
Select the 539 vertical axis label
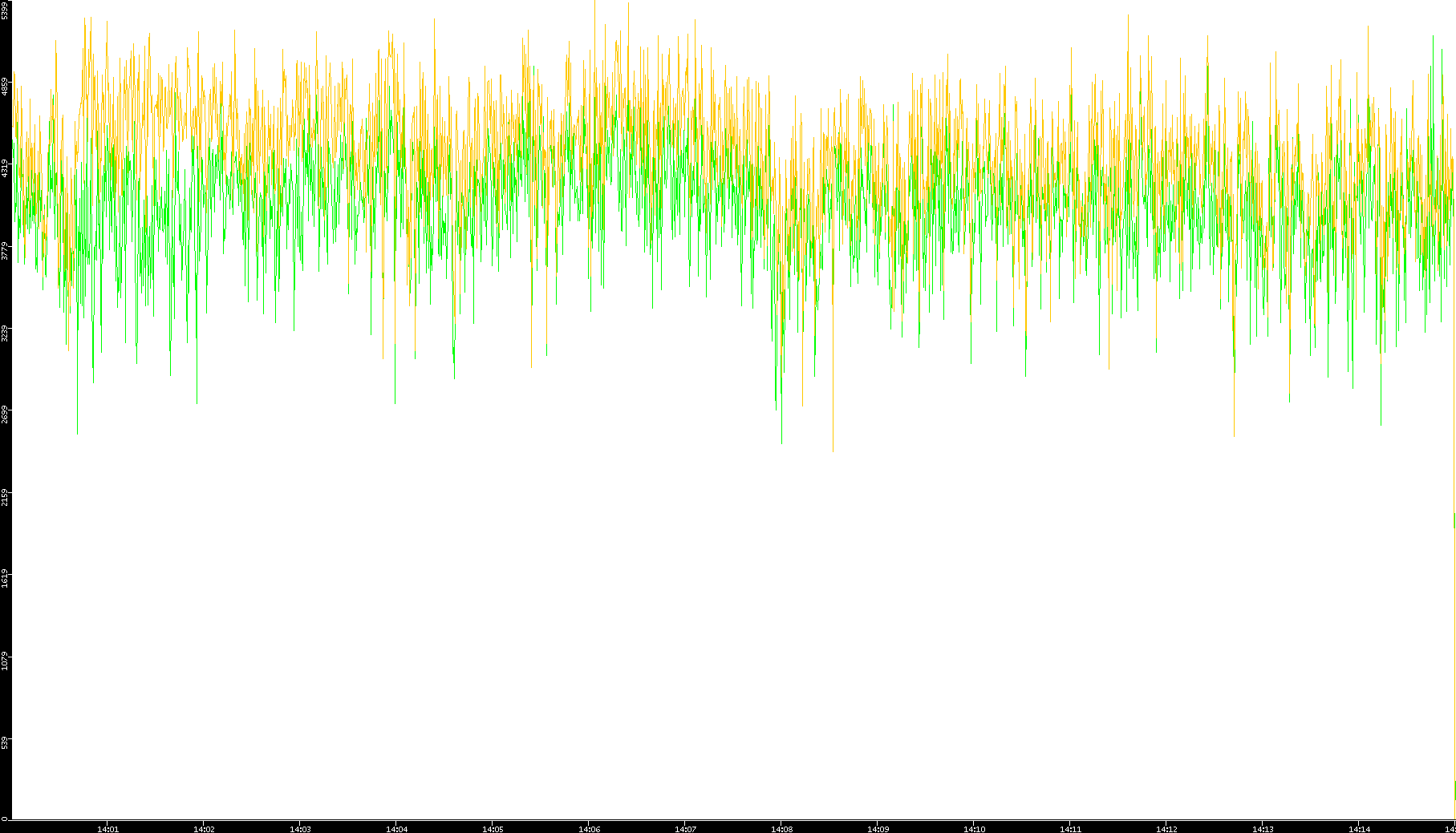[x=5, y=743]
